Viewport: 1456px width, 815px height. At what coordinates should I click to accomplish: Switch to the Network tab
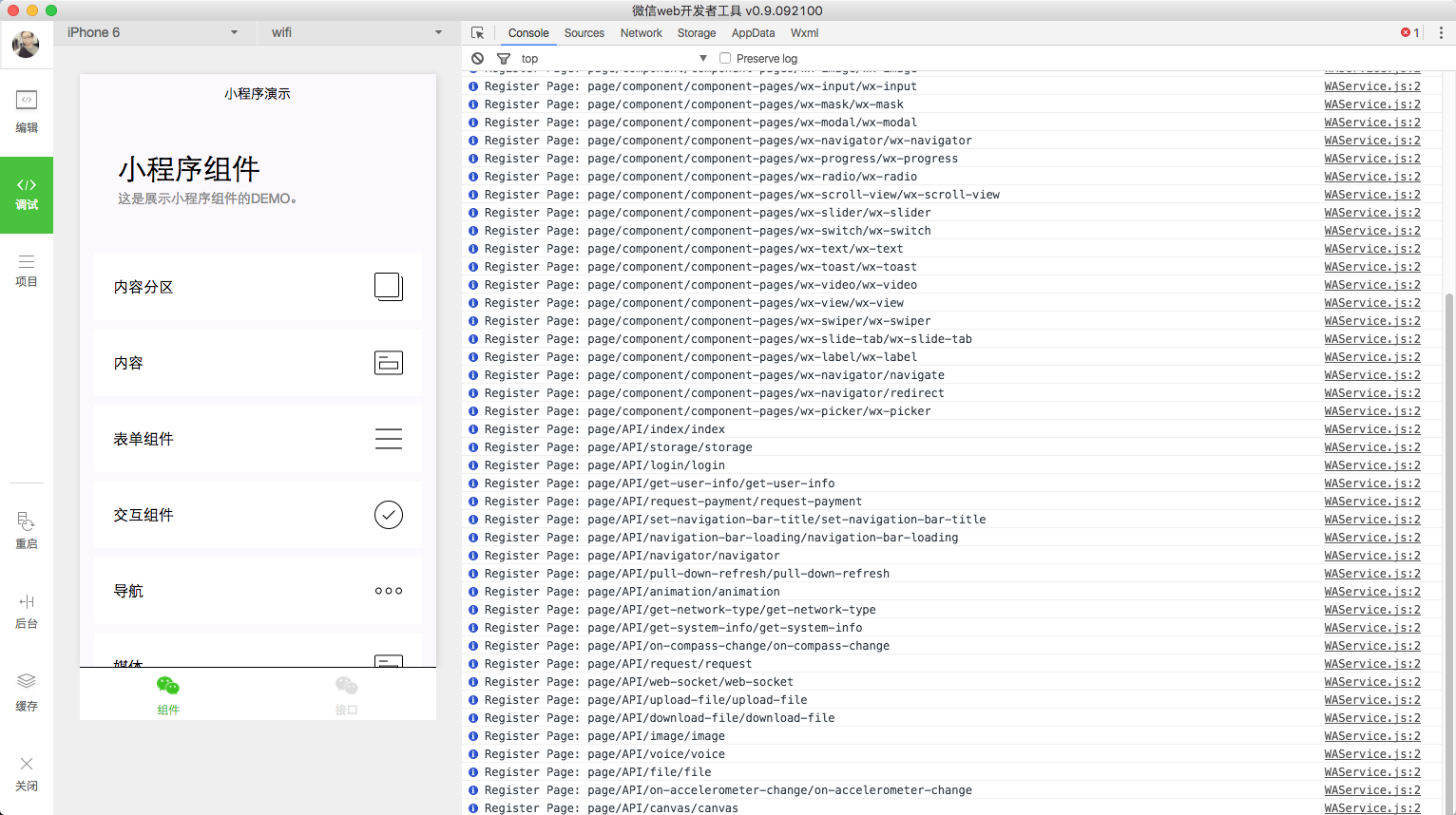(642, 33)
